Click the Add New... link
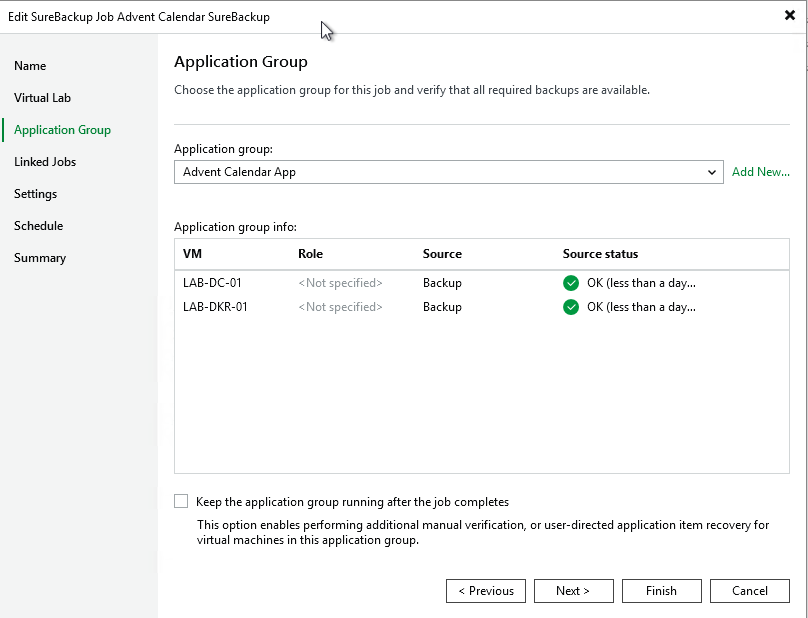Viewport: 808px width, 618px height. point(760,172)
